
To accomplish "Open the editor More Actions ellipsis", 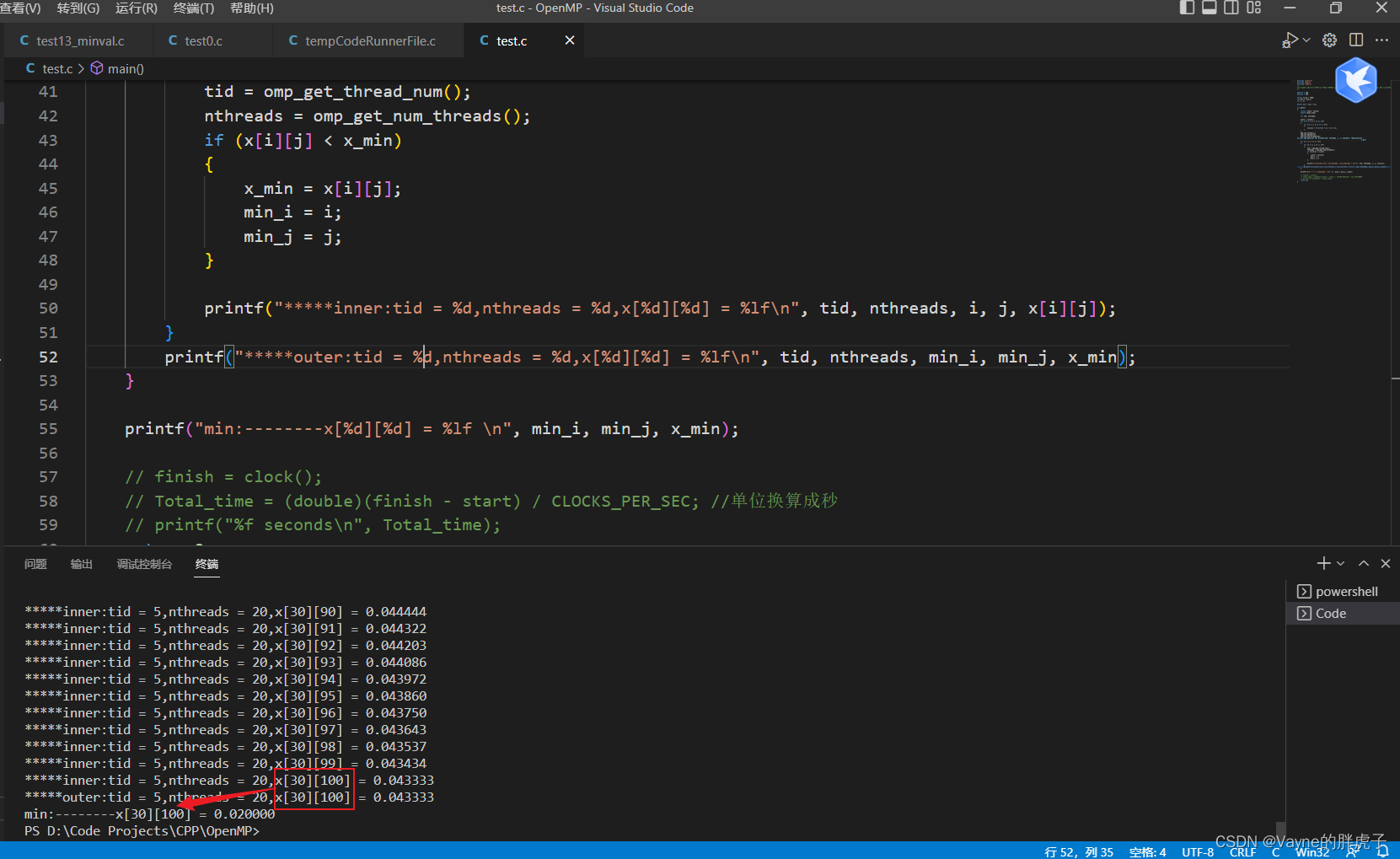I will [1381, 40].
